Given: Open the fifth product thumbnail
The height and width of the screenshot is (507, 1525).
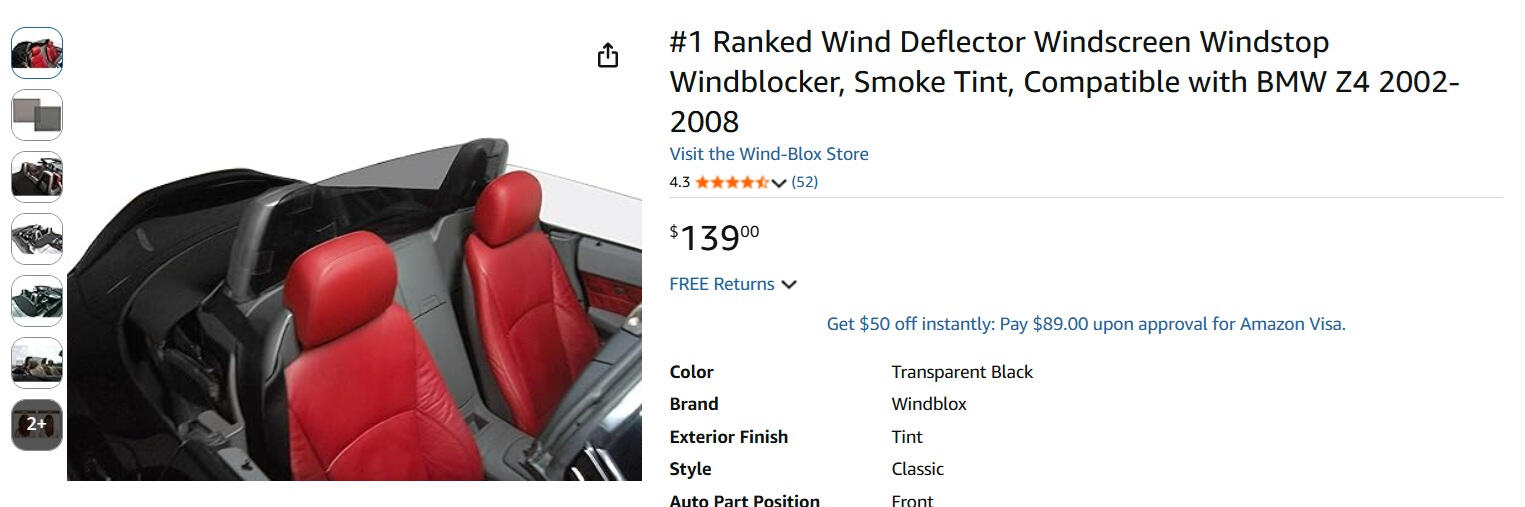Looking at the screenshot, I should click(37, 301).
